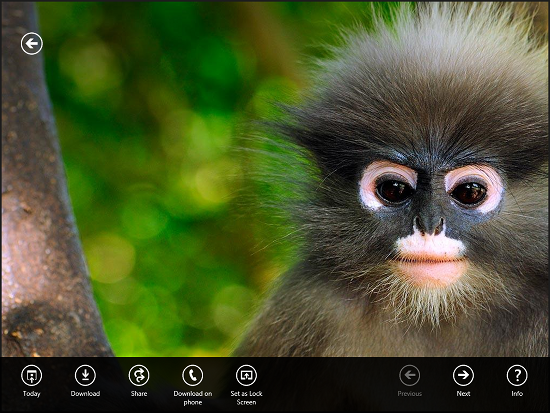Click the dimmed 'Previous' text label
Viewport: 550px width, 413px height.
[410, 394]
